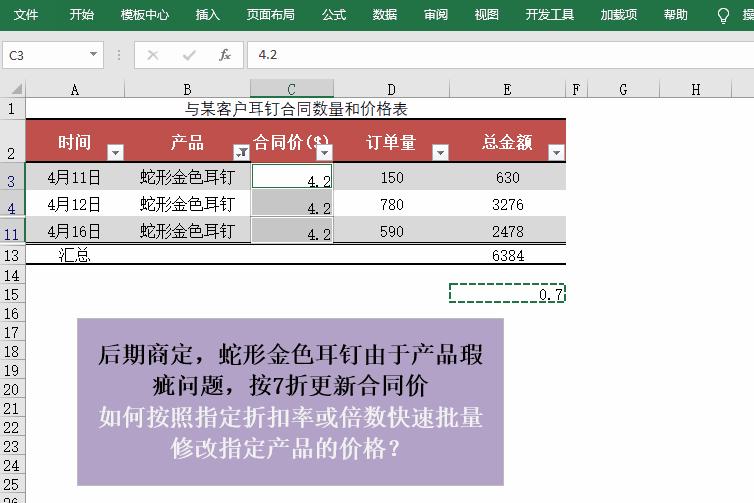This screenshot has height=503, width=754.
Task: Open the 数据 ribbon tab
Action: 384,14
